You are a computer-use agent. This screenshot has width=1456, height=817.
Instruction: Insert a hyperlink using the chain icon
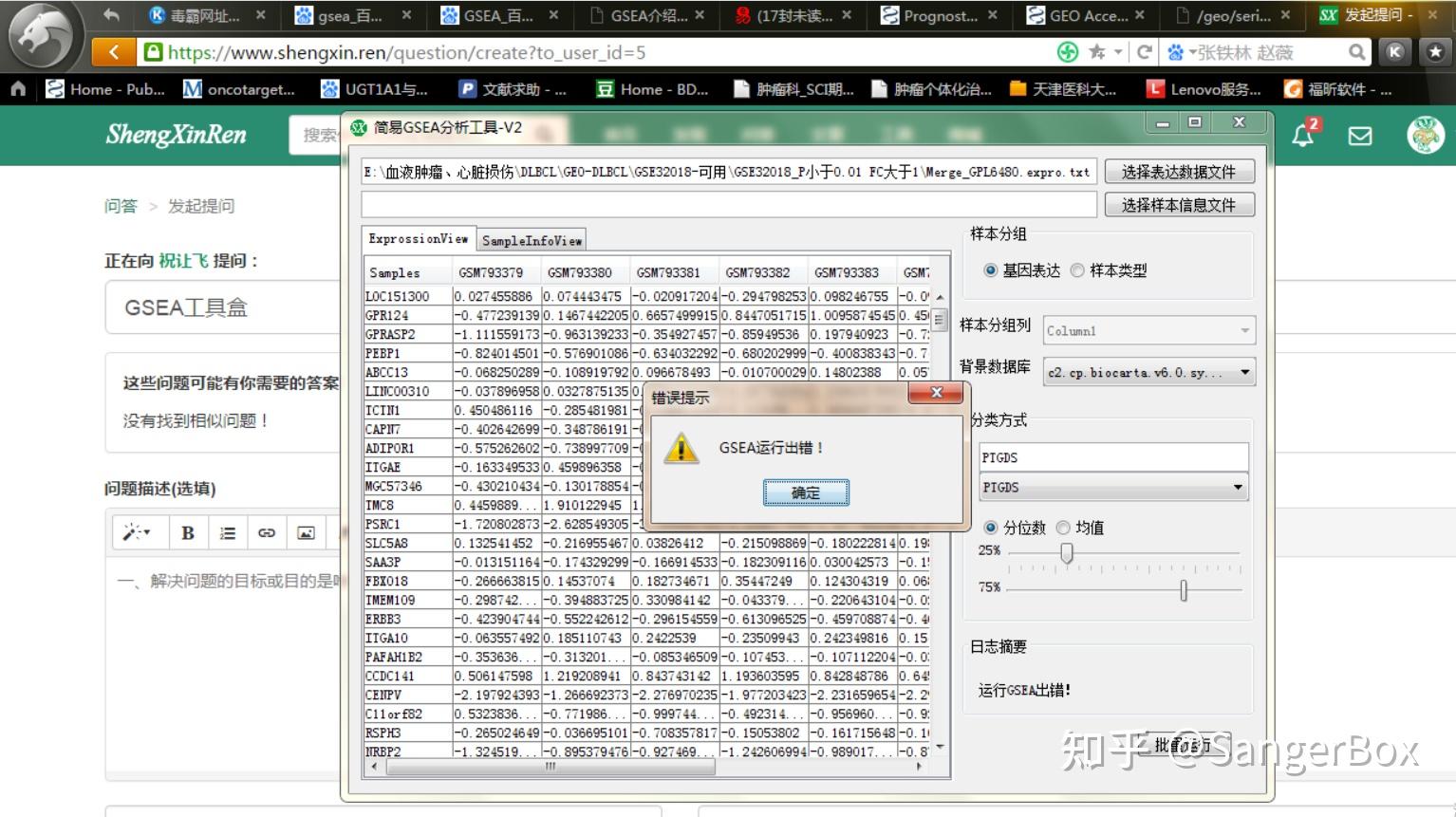pos(267,532)
